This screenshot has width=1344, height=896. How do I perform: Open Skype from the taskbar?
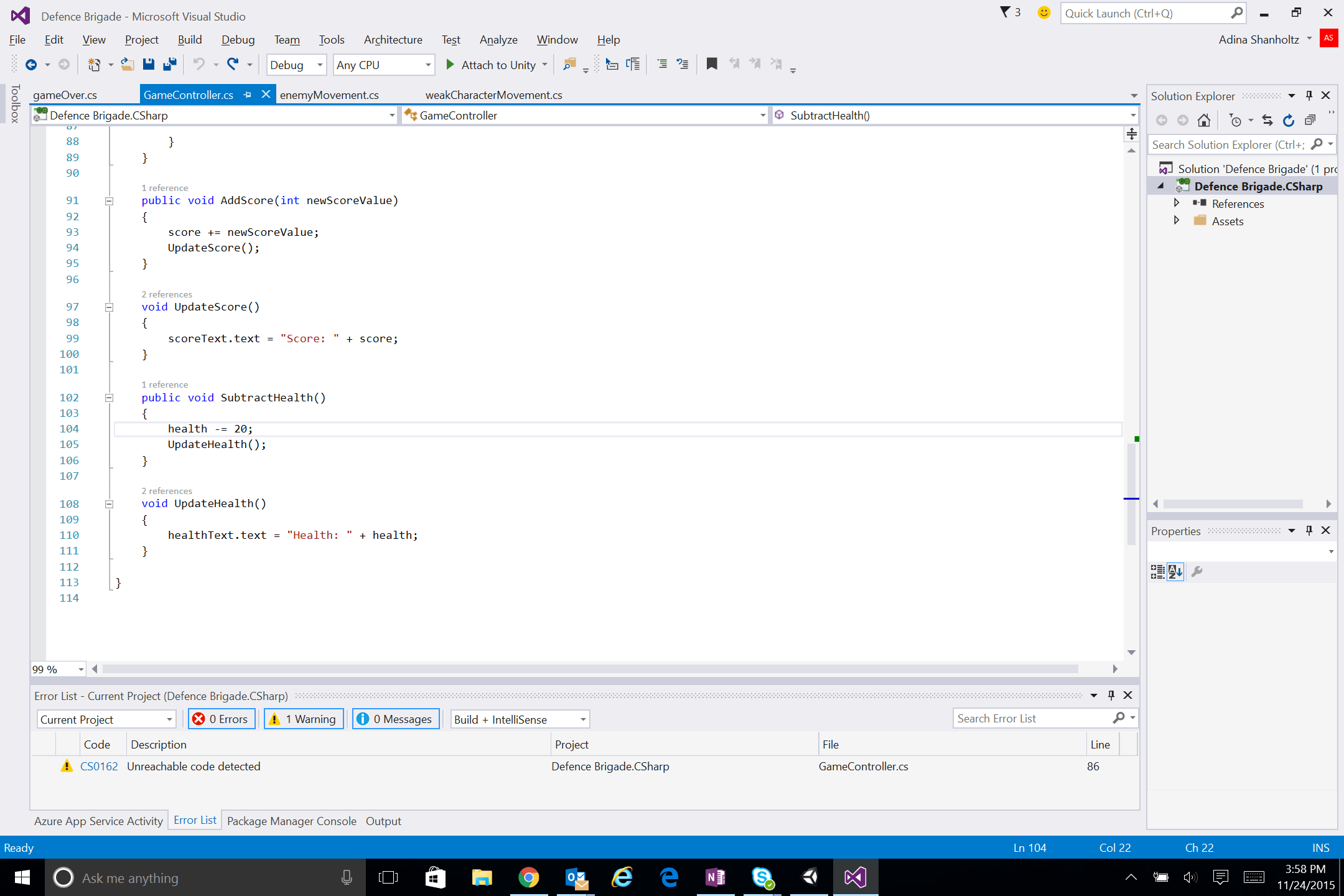762,877
